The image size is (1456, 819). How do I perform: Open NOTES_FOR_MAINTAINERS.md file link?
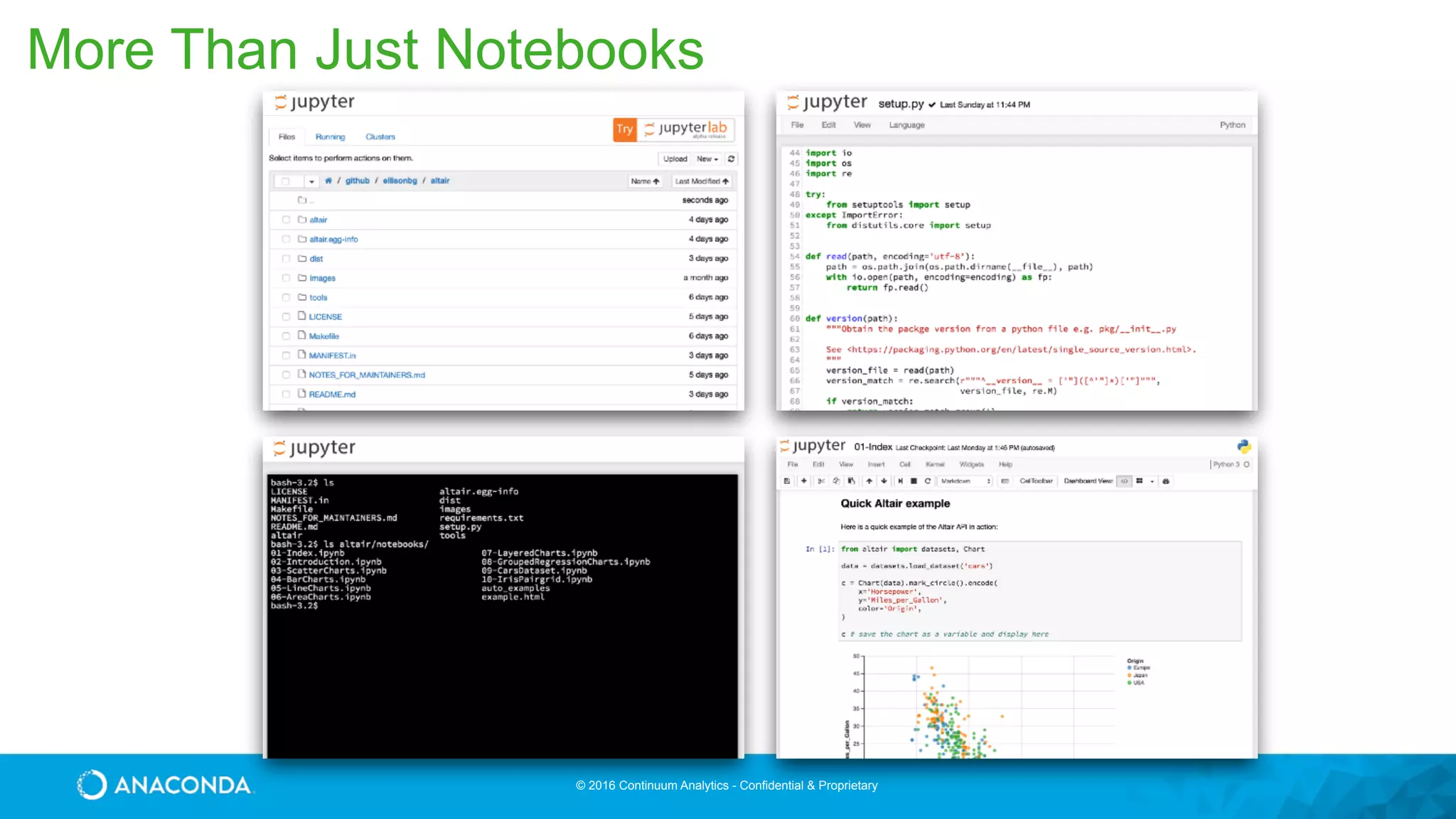pyautogui.click(x=367, y=375)
